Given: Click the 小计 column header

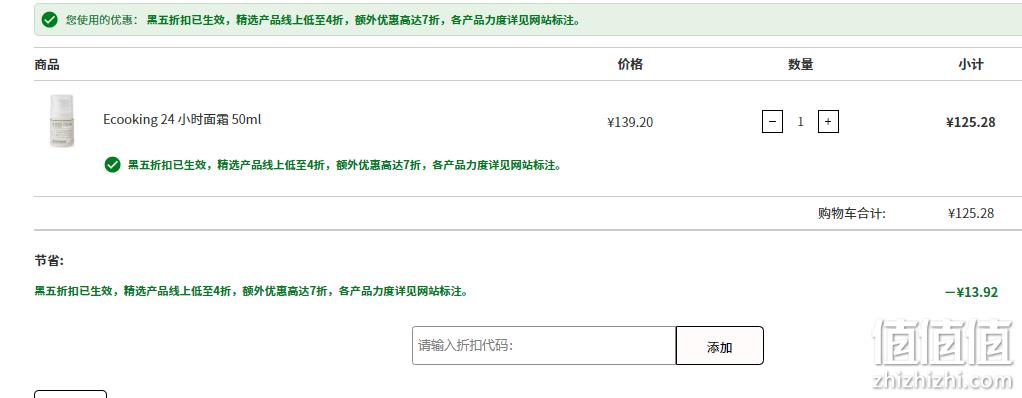Looking at the screenshot, I should point(971,64).
